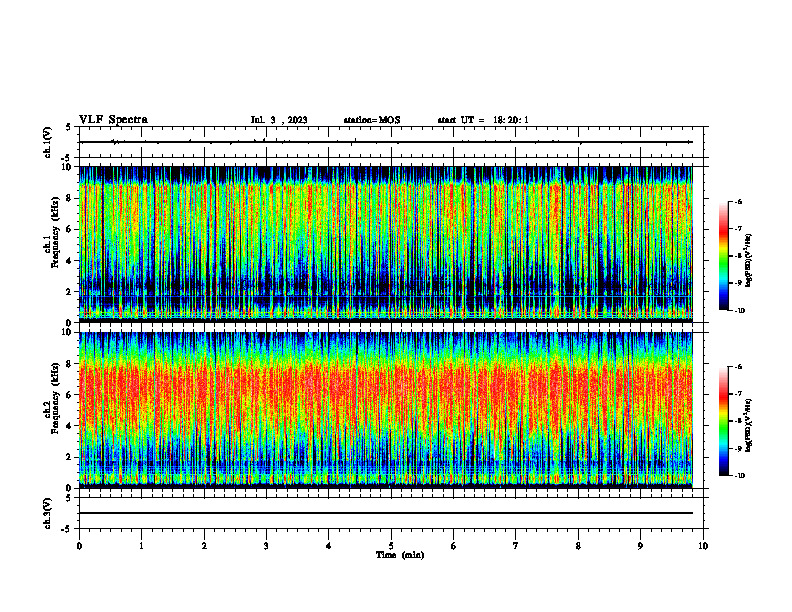
Task: Click the ch.2 spectrogram color bar
Action: (x=723, y=421)
